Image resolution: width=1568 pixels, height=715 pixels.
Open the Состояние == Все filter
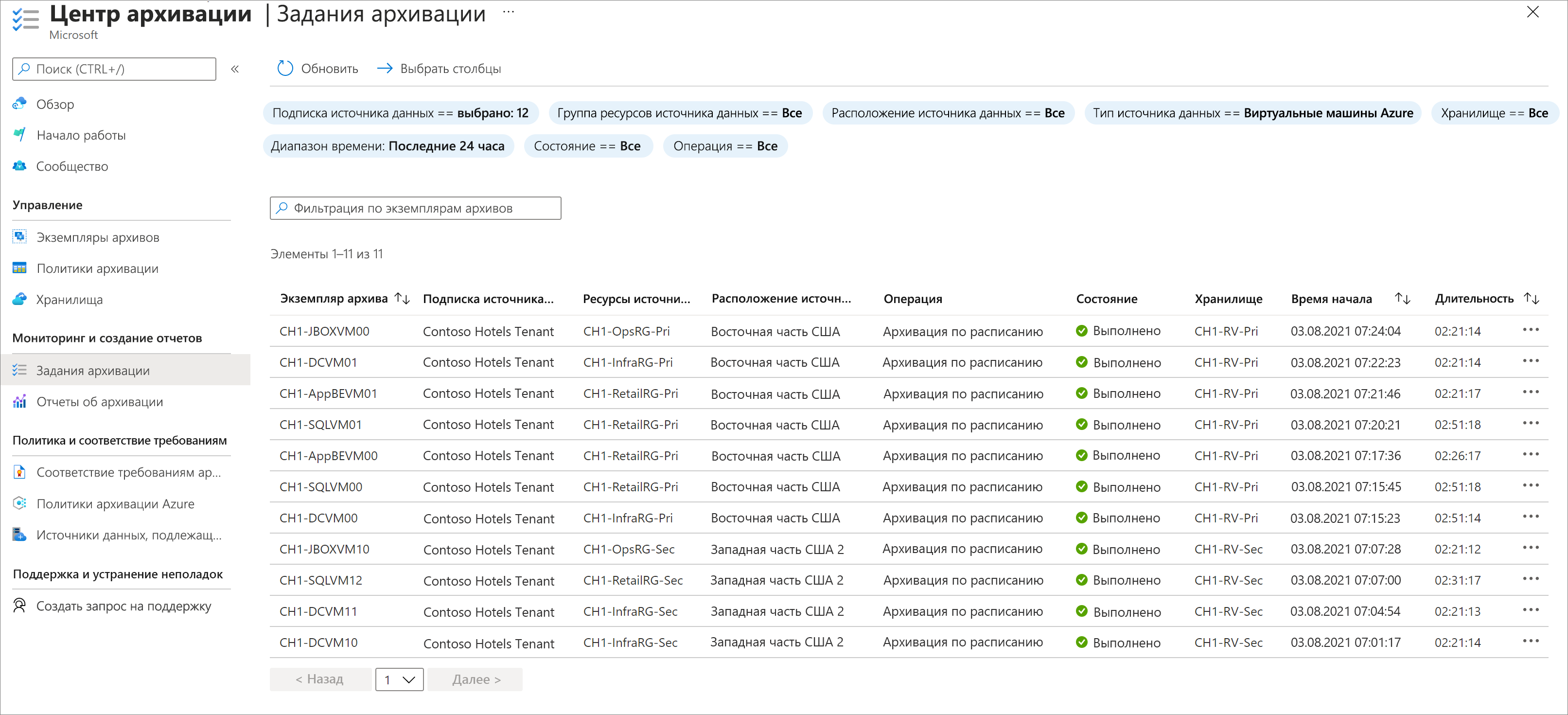pos(588,145)
